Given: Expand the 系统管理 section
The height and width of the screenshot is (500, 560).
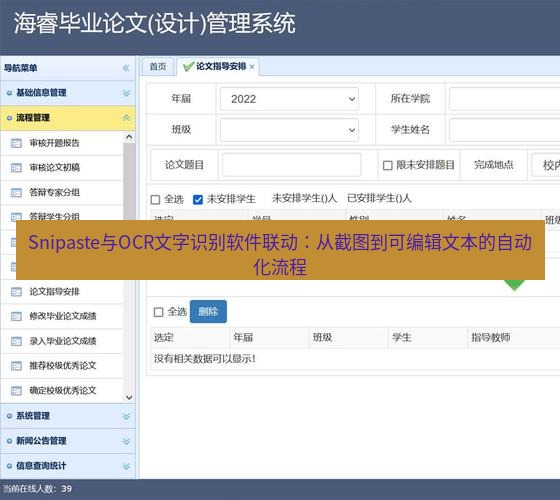Looking at the screenshot, I should [126, 416].
